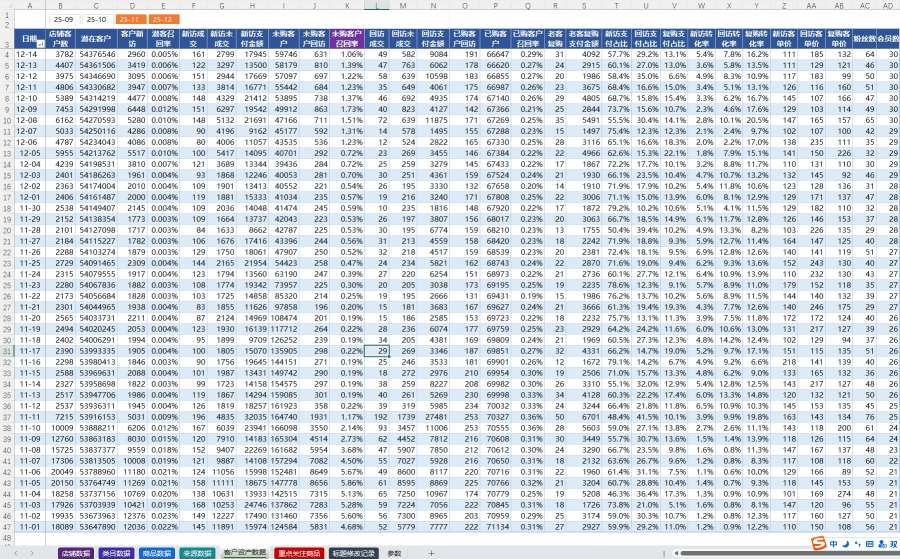This screenshot has width=900, height=559.
Task: Click the 中 Chinese mode icon in IME bar
Action: (x=834, y=543)
